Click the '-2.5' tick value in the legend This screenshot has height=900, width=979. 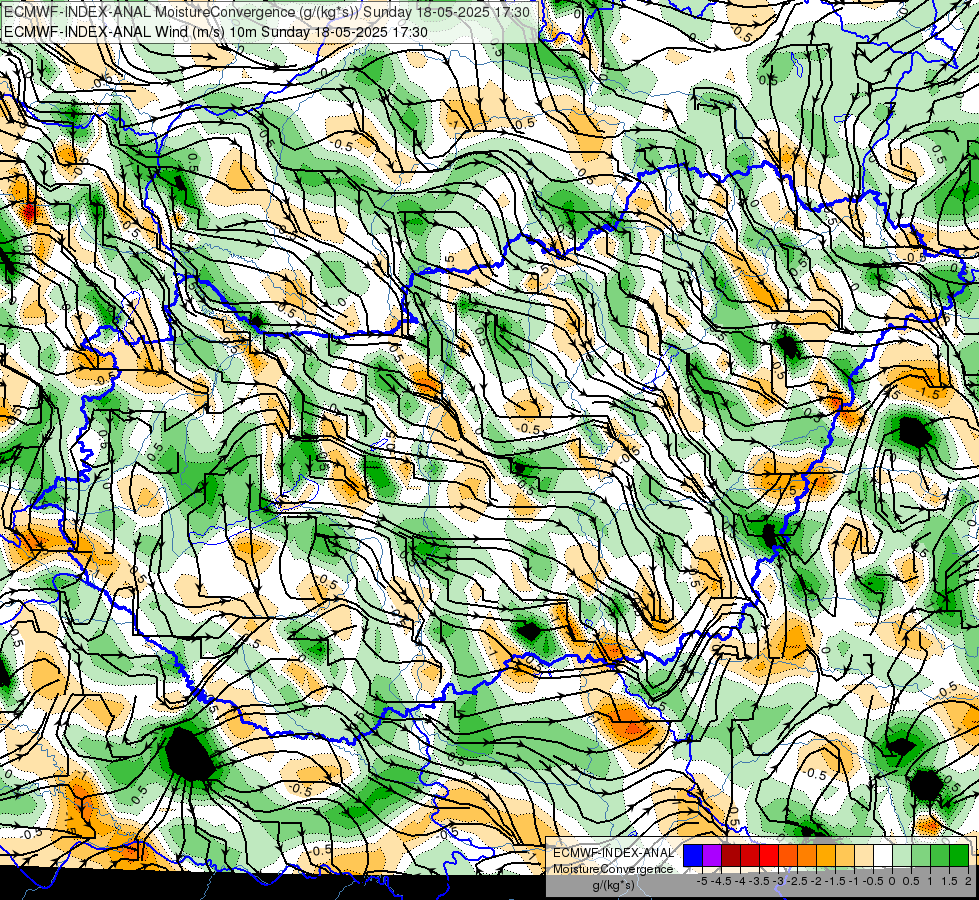797,881
